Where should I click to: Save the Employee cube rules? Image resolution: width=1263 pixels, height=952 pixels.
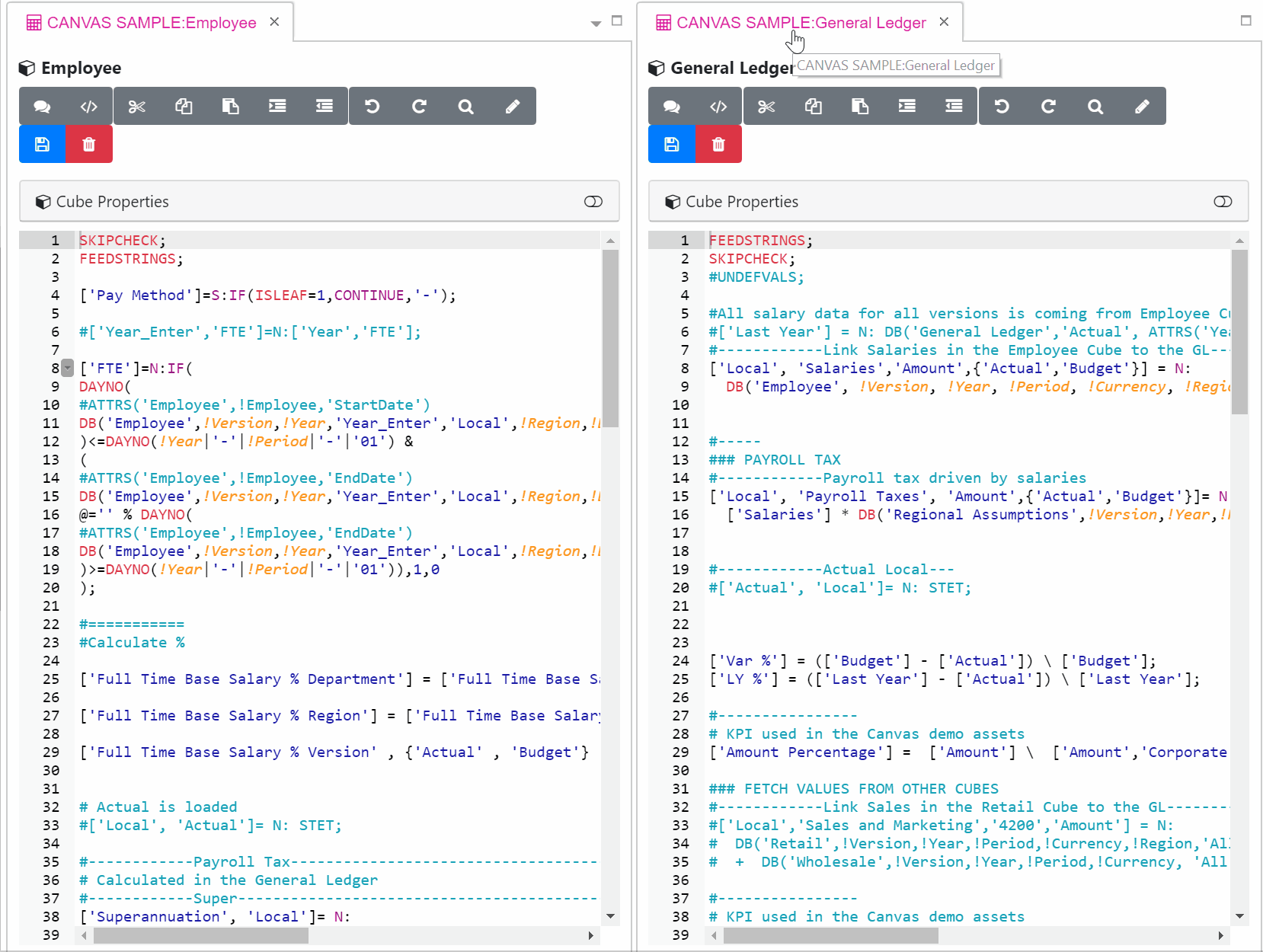(43, 145)
